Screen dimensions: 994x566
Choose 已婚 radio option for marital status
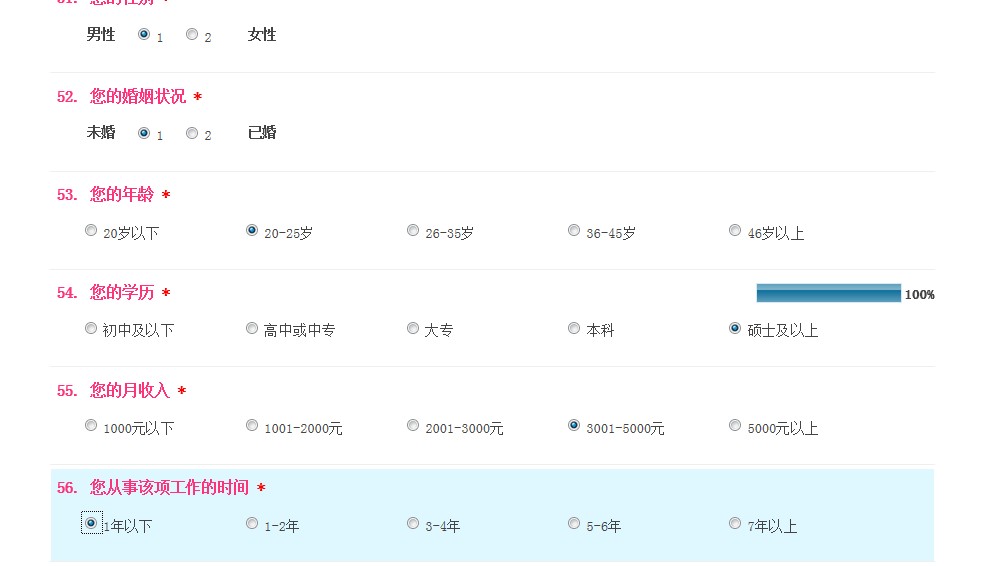192,132
